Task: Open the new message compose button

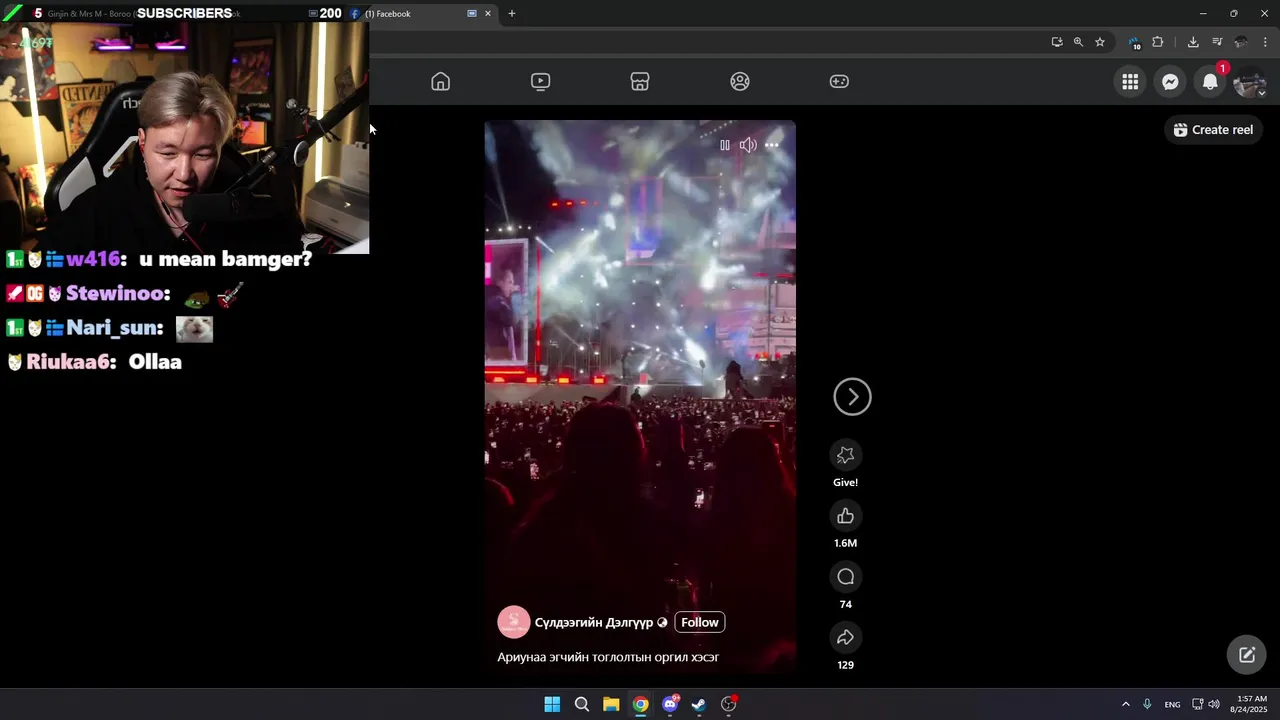Action: pos(1247,655)
